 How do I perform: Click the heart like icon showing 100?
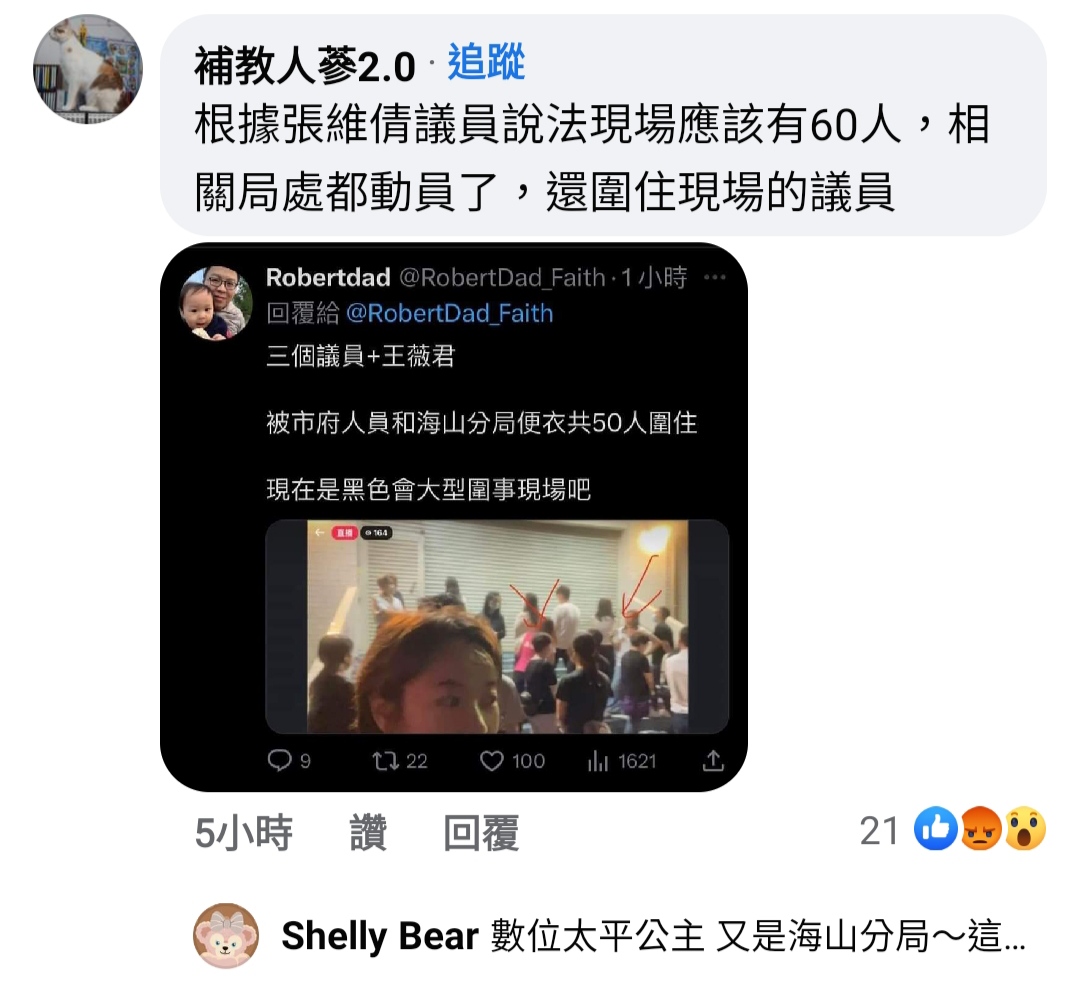click(x=491, y=760)
